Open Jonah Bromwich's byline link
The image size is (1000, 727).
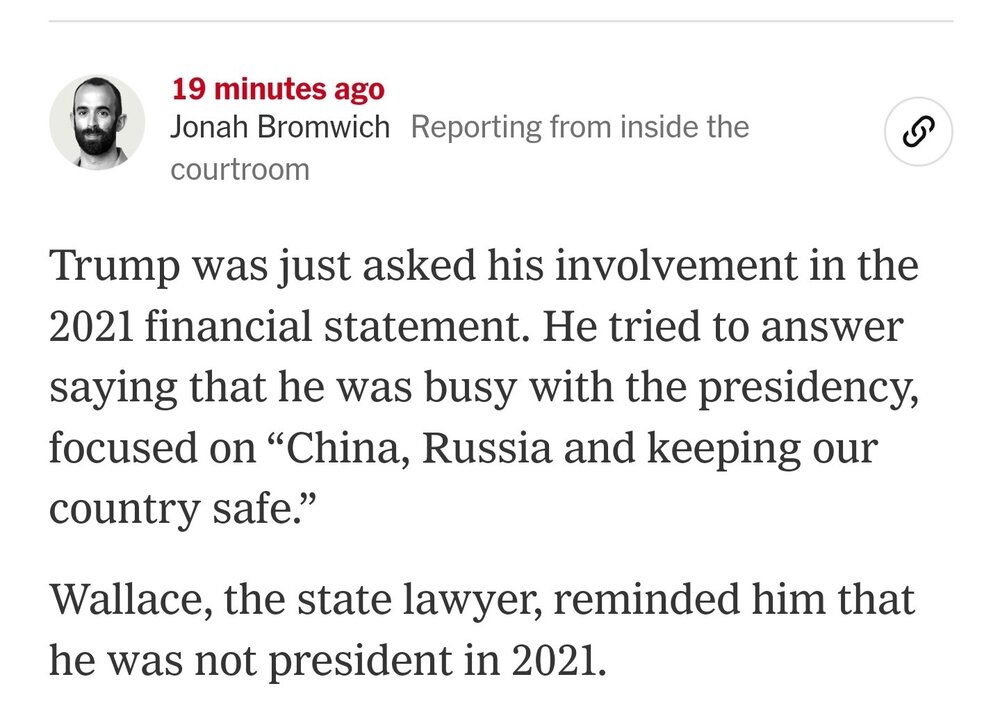coord(281,127)
